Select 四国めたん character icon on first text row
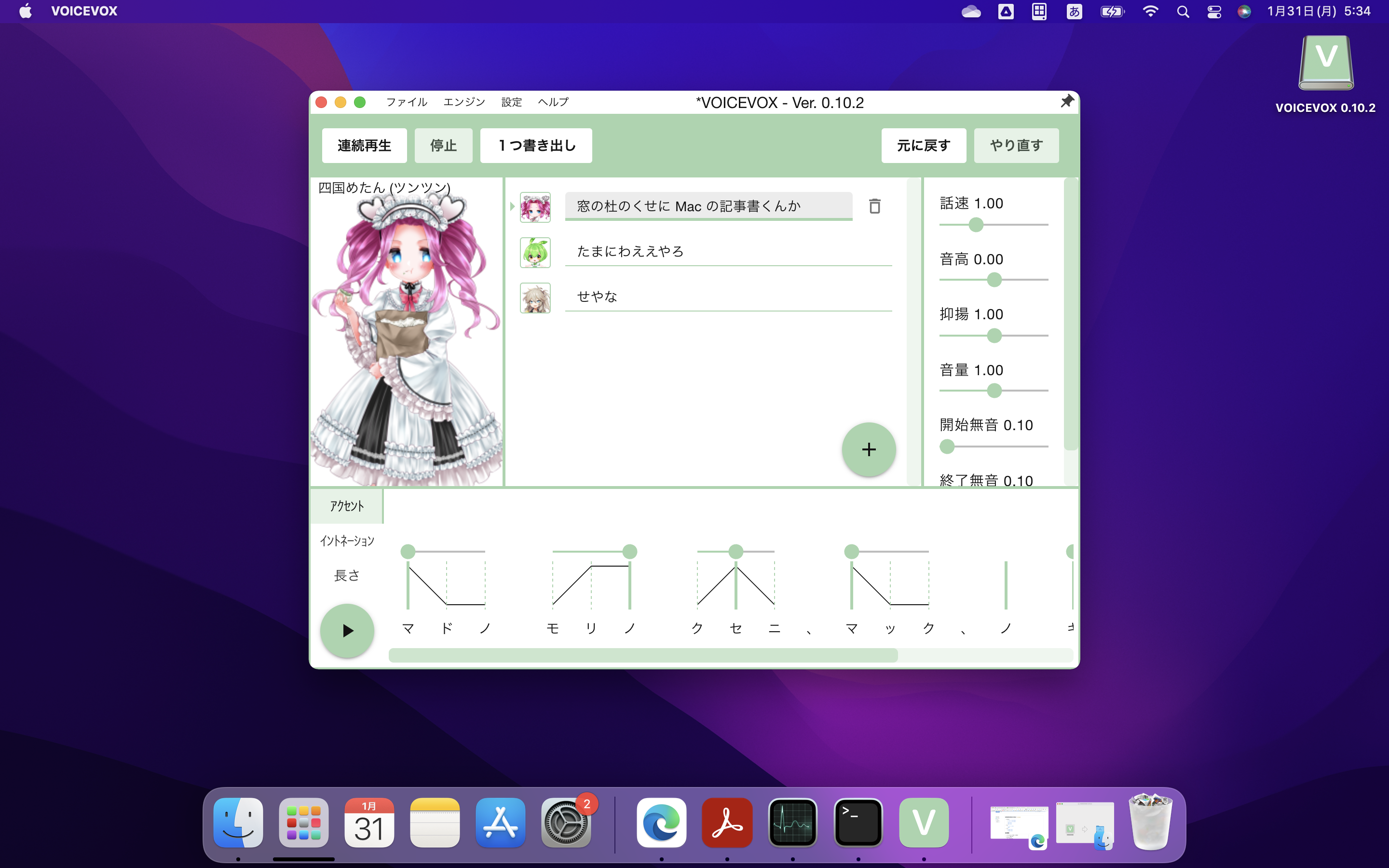1389x868 pixels. (535, 207)
